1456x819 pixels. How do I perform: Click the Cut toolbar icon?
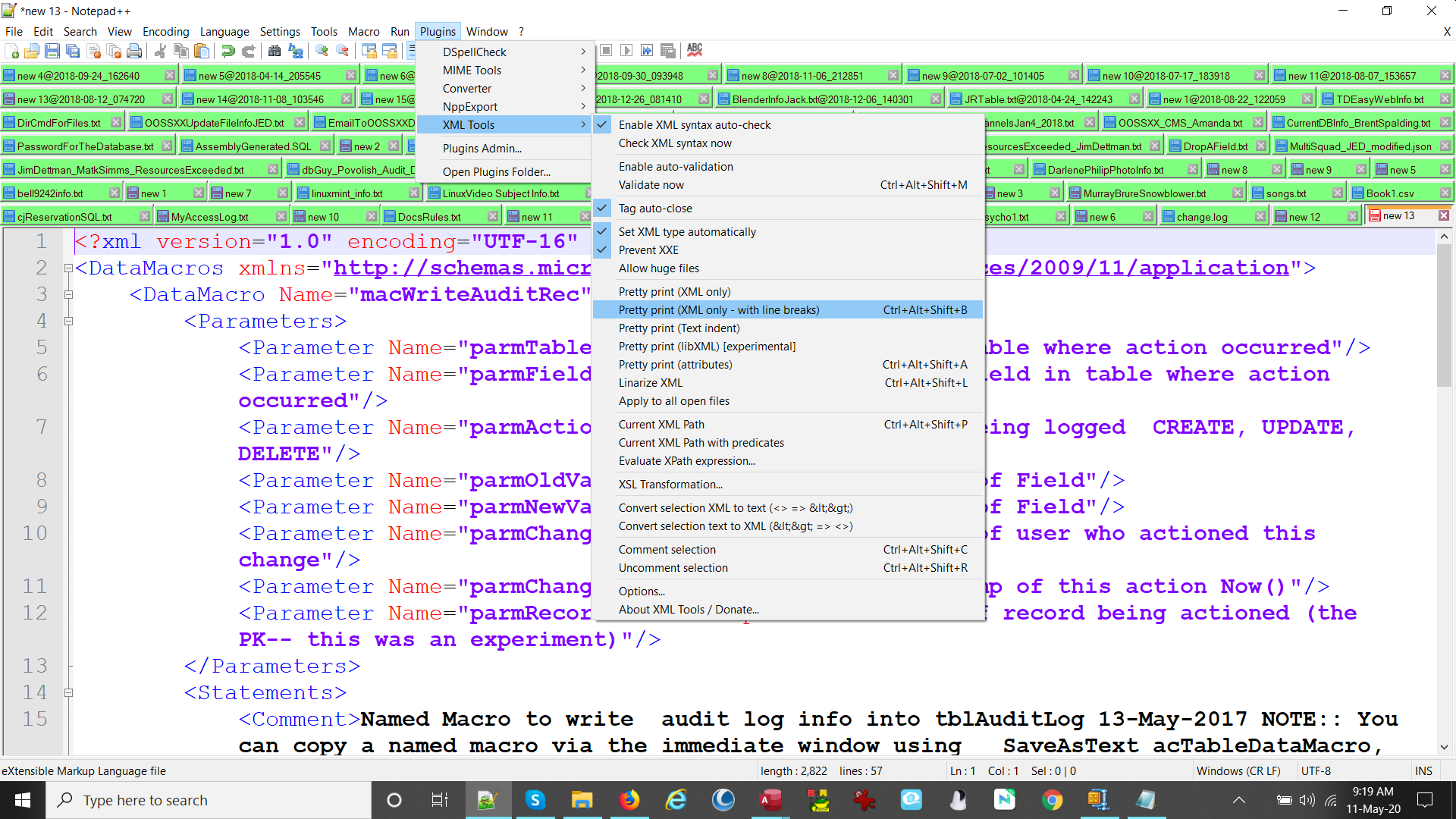pyautogui.click(x=160, y=51)
